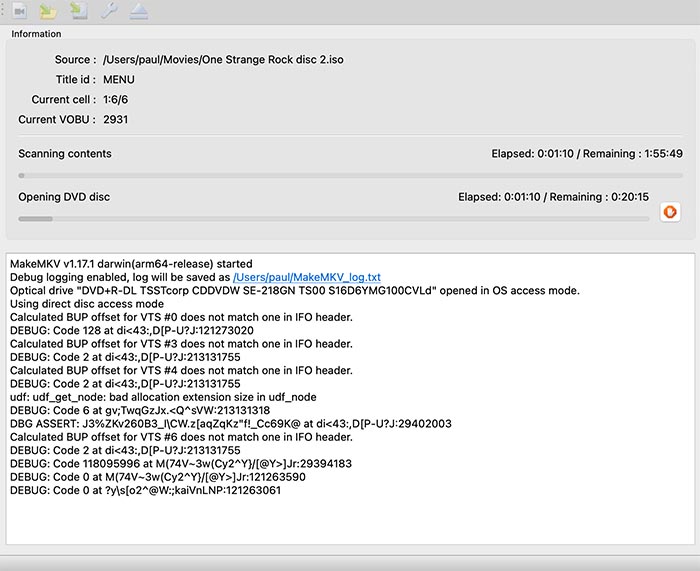Screen dimensions: 700x571
Task: Click the Current VOBU value 2931
Action: tap(116, 119)
